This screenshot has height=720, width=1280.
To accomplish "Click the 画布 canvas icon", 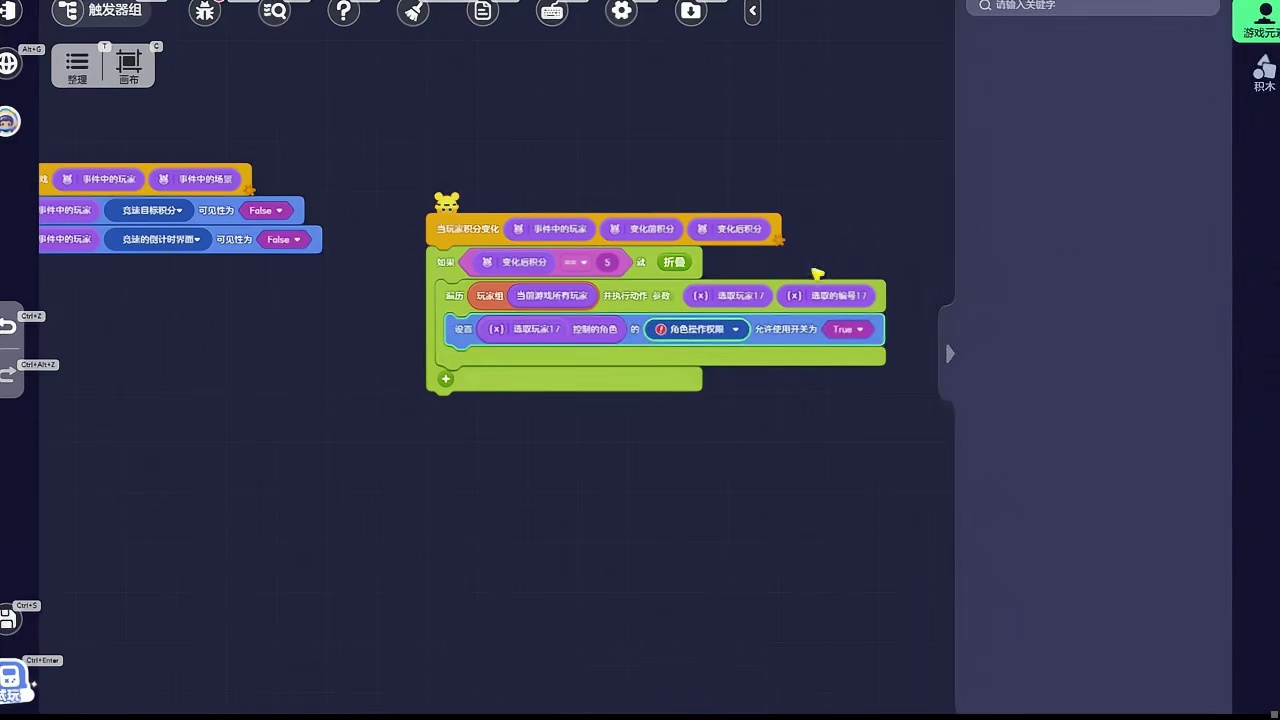I will tap(129, 66).
